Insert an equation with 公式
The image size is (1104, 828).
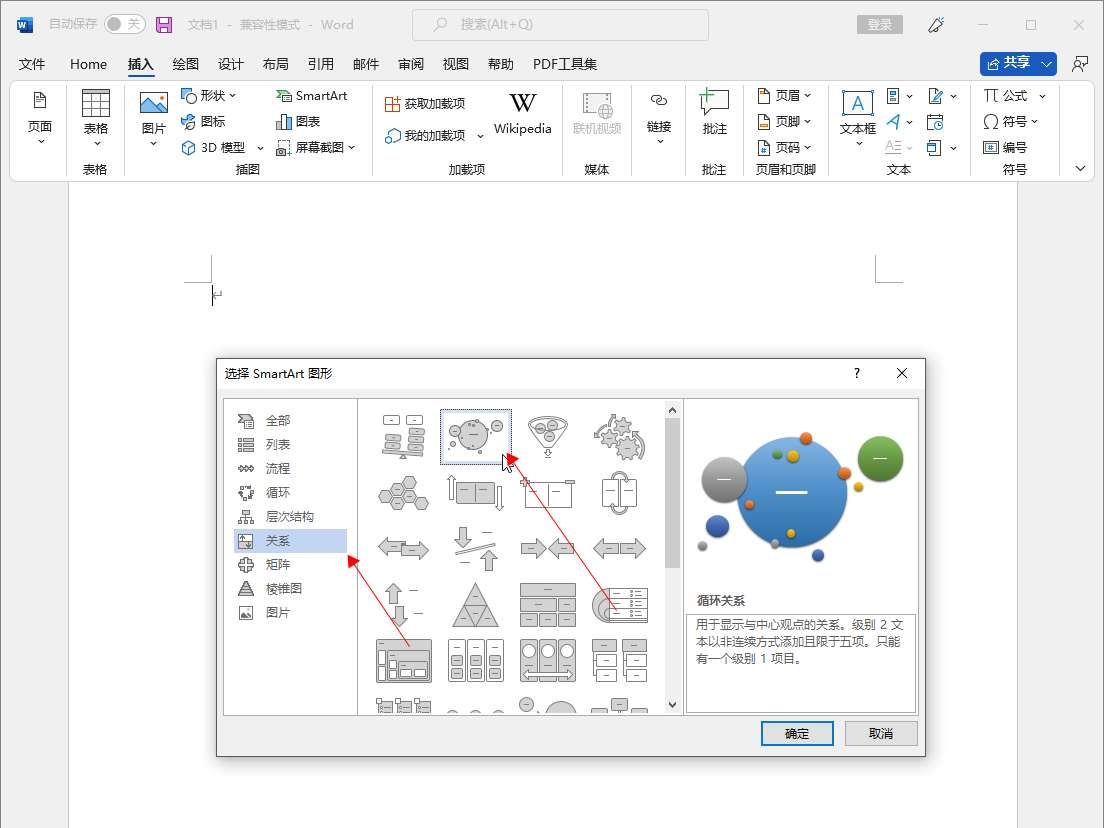[x=1005, y=95]
